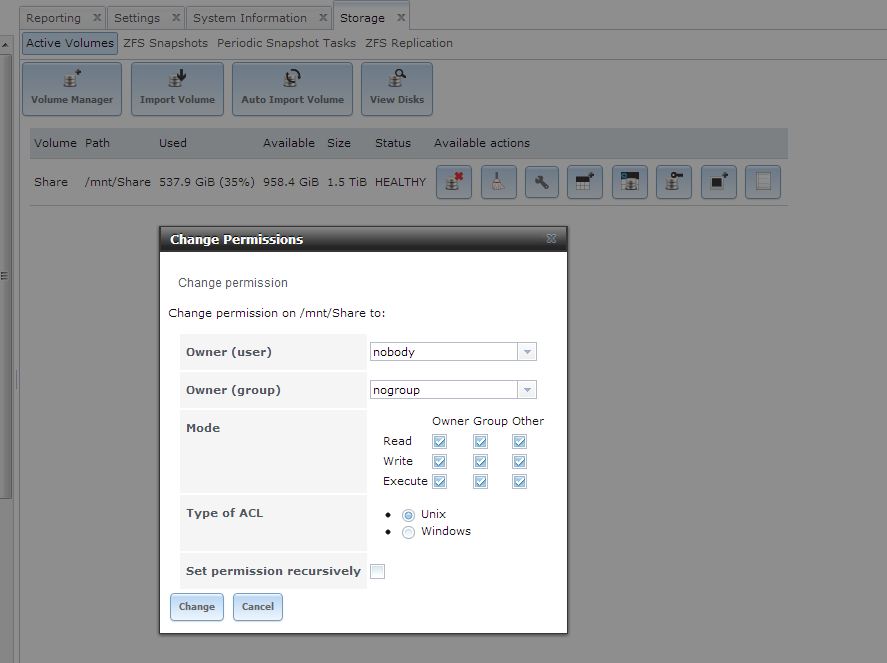Toggle the Group Execute permission checkbox
887x663 pixels.
pos(480,481)
